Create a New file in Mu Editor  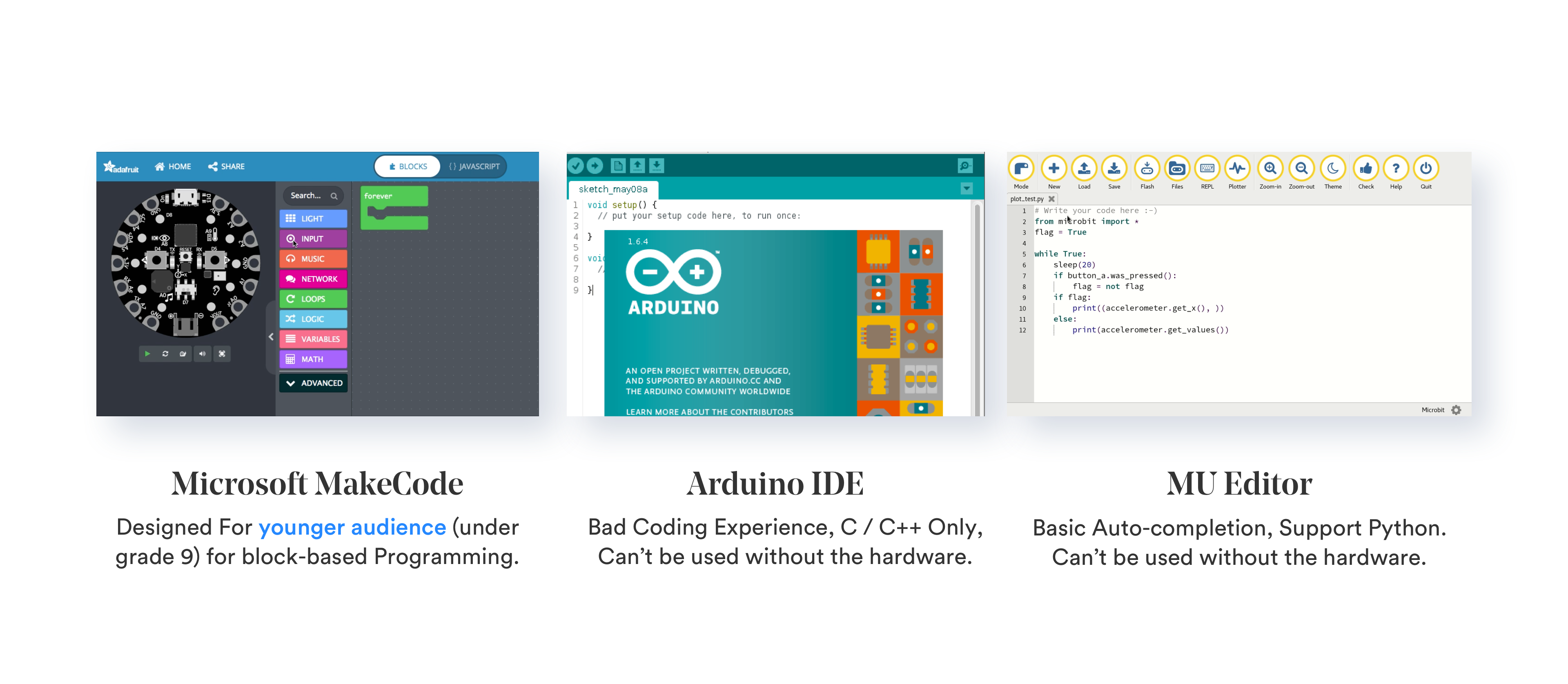1053,172
